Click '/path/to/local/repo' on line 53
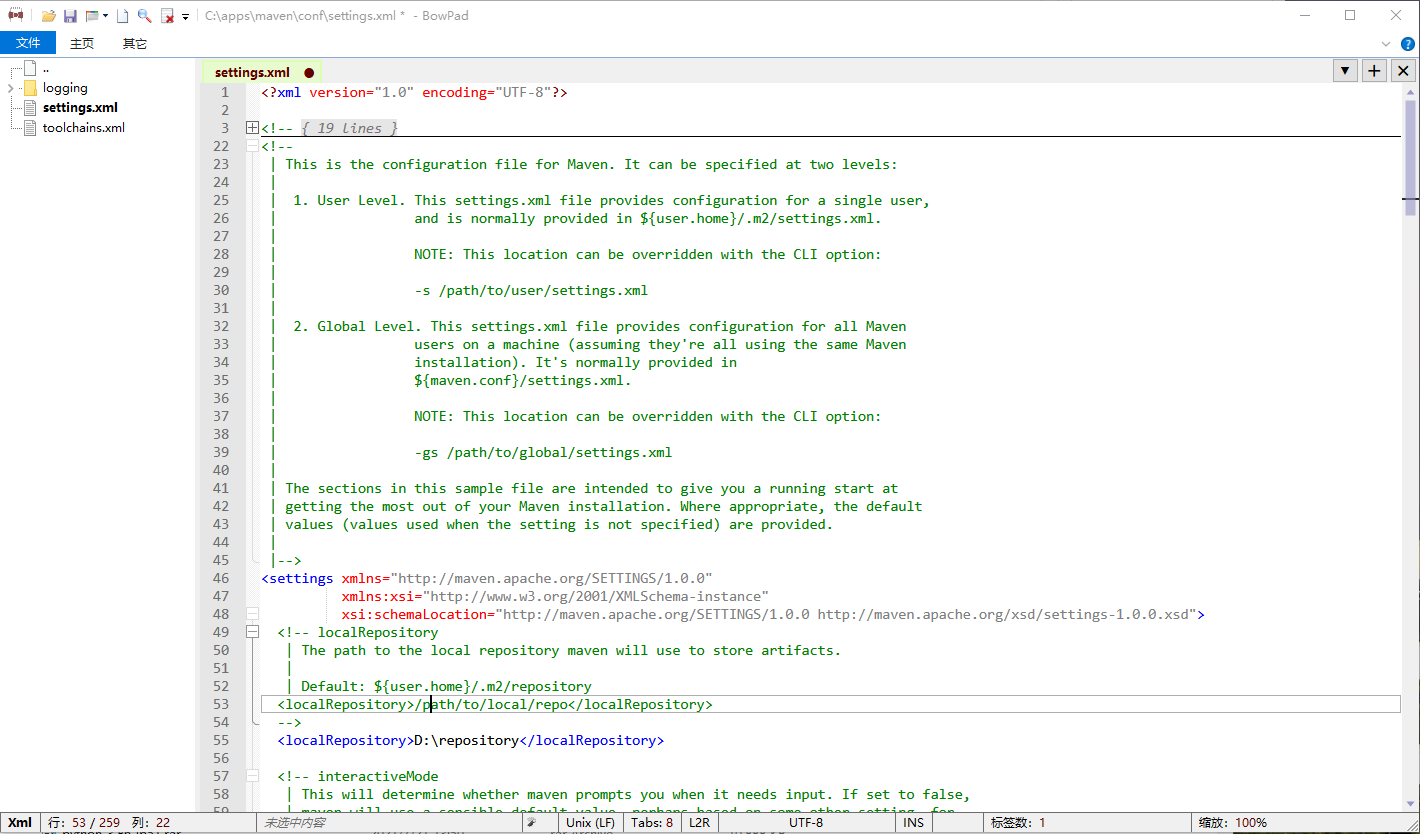Image resolution: width=1420 pixels, height=834 pixels. 491,704
